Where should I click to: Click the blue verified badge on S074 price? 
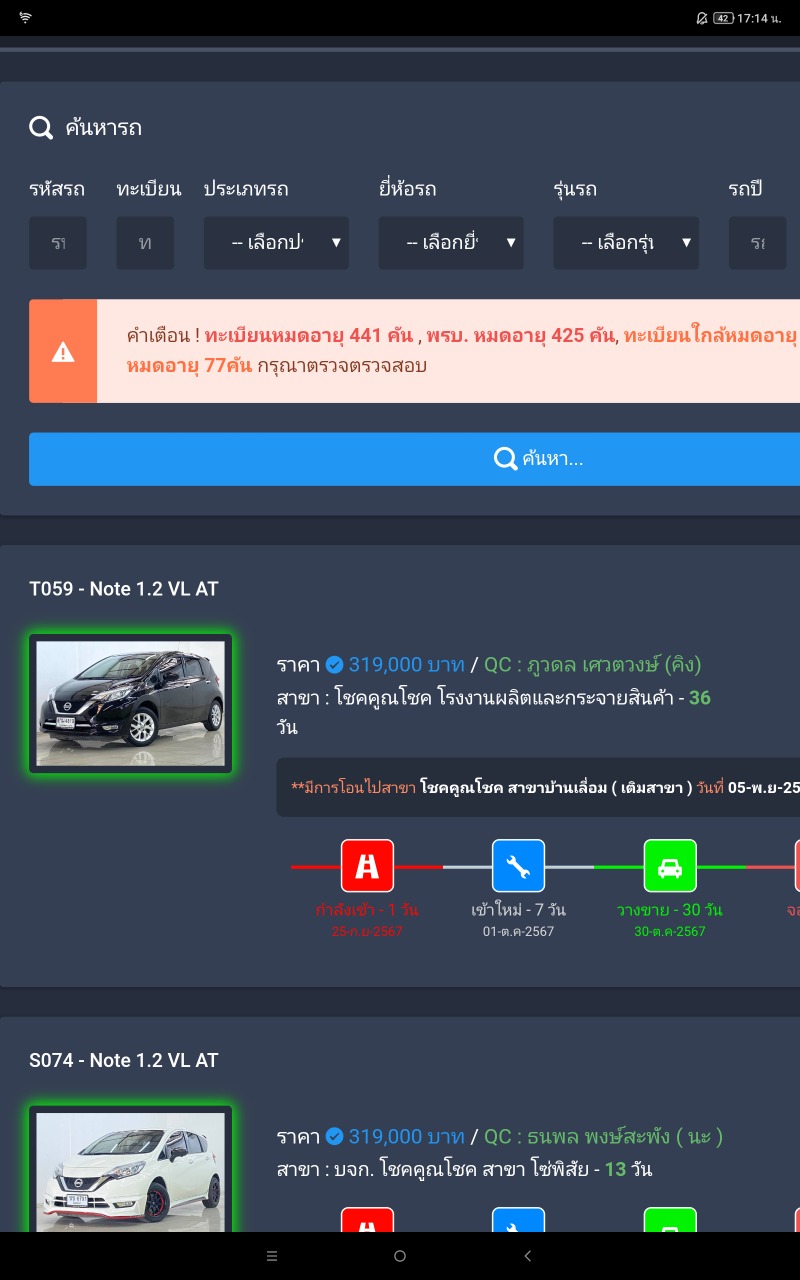335,1137
